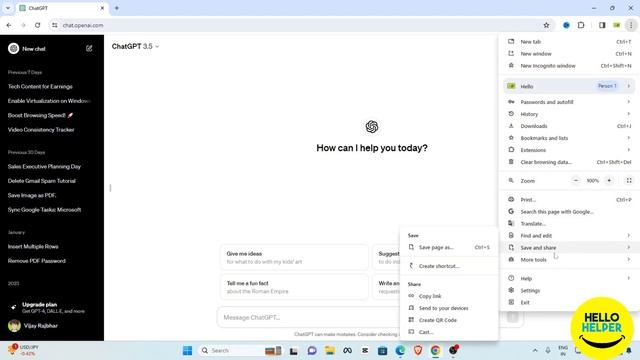Image resolution: width=640 pixels, height=360 pixels.
Task: Expand Help submenu
Action: coord(569,278)
